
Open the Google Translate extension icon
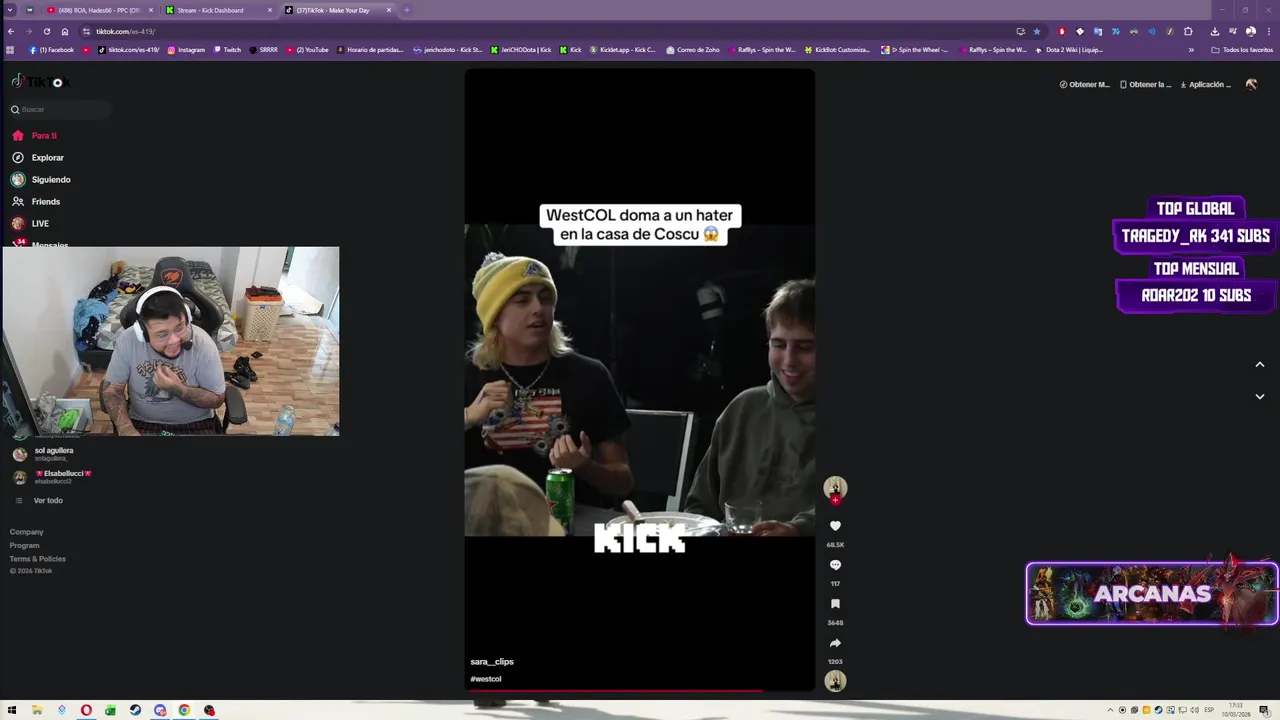coord(1098,31)
